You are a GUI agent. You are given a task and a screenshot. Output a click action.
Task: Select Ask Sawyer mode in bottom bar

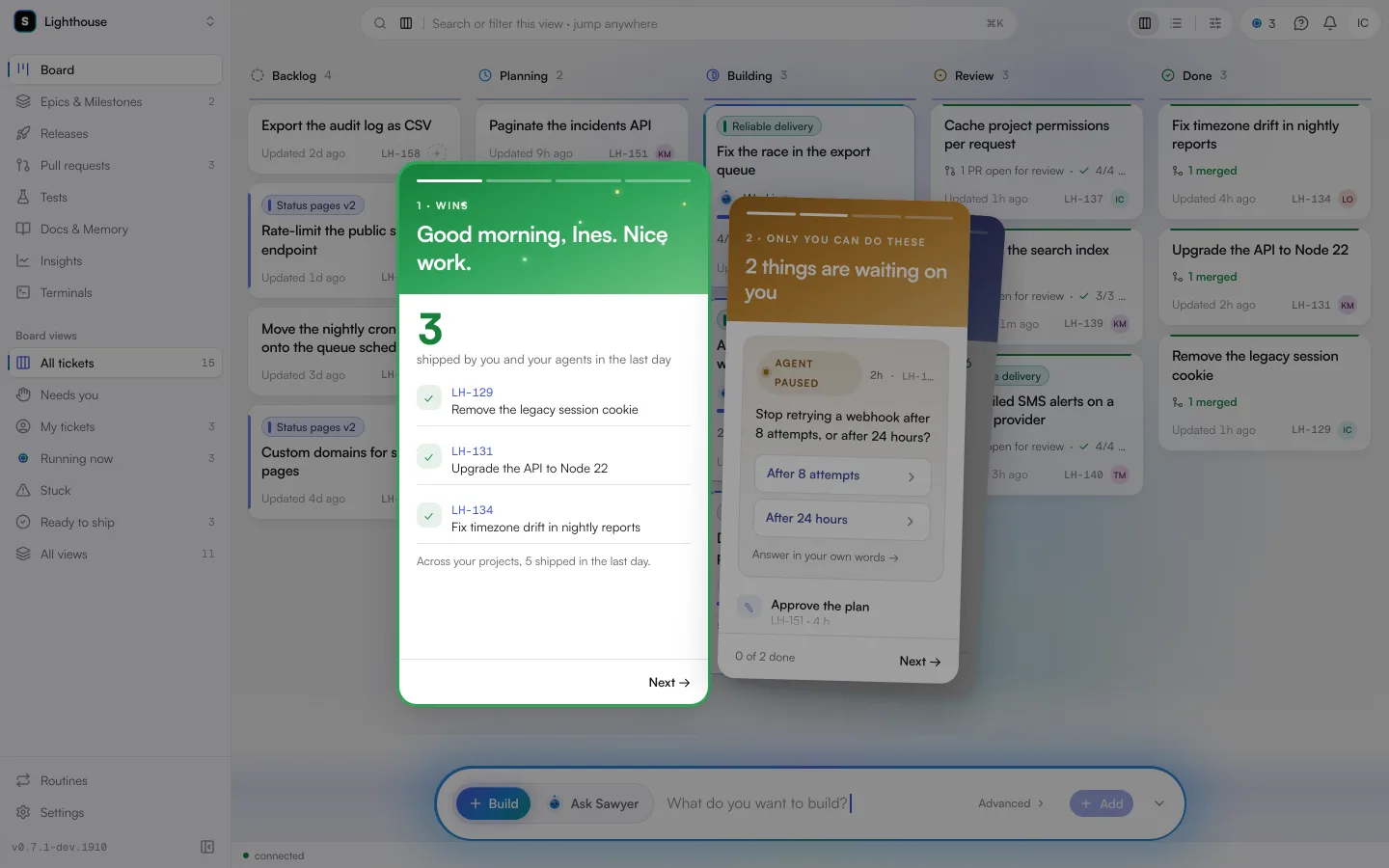click(x=593, y=803)
